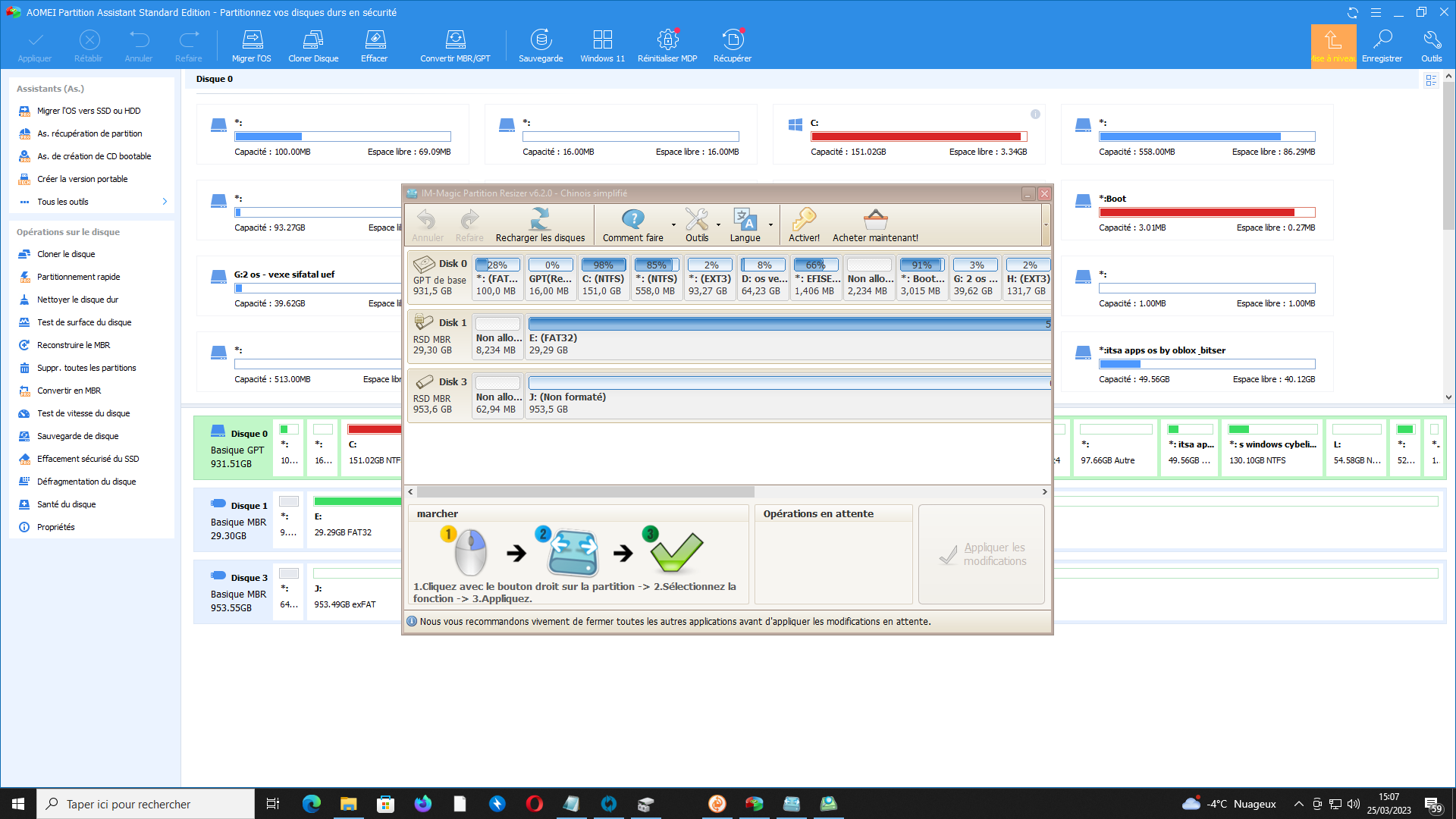
Task: Open the Récupérer tool
Action: pyautogui.click(x=733, y=45)
